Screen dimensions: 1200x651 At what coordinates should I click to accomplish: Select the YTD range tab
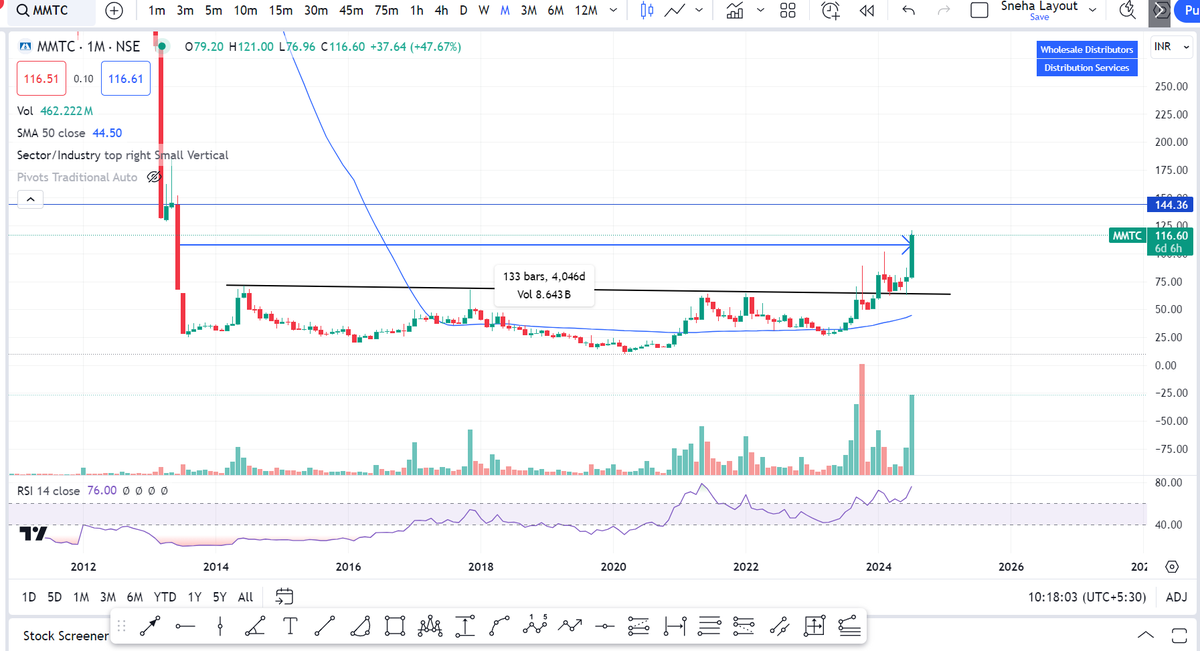click(164, 596)
